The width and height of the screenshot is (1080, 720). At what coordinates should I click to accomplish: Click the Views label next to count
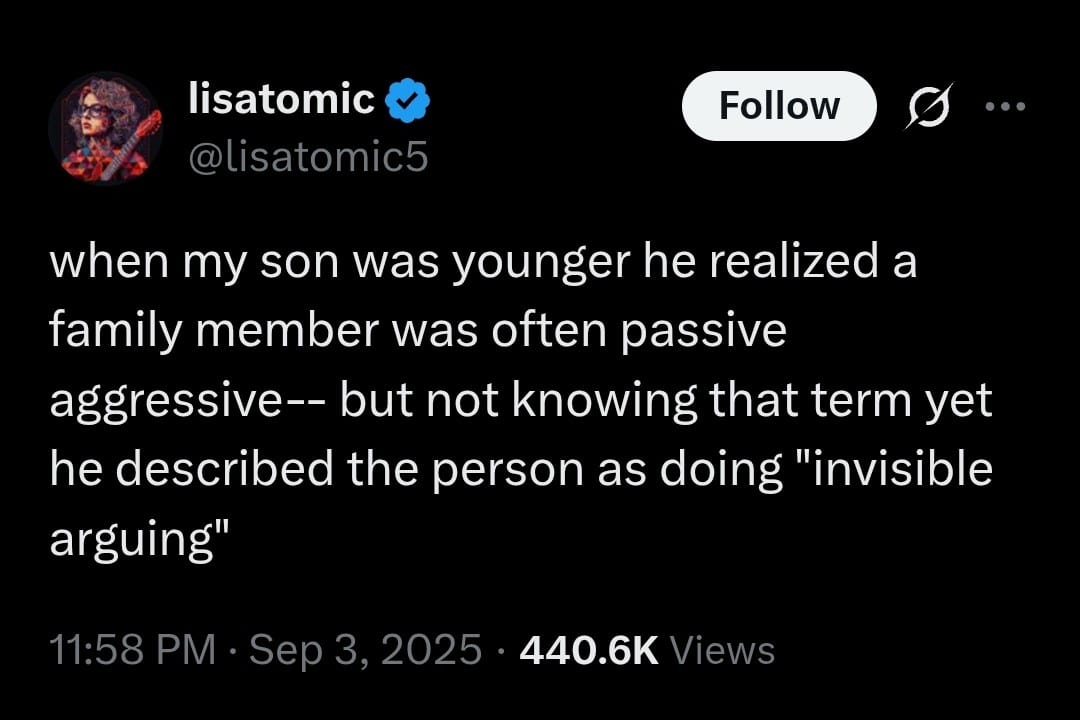(x=722, y=650)
